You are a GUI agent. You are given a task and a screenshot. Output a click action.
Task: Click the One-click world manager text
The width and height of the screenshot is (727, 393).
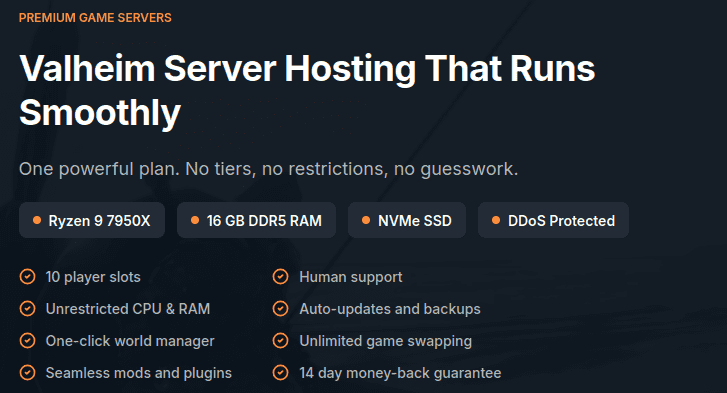pyautogui.click(x=130, y=341)
